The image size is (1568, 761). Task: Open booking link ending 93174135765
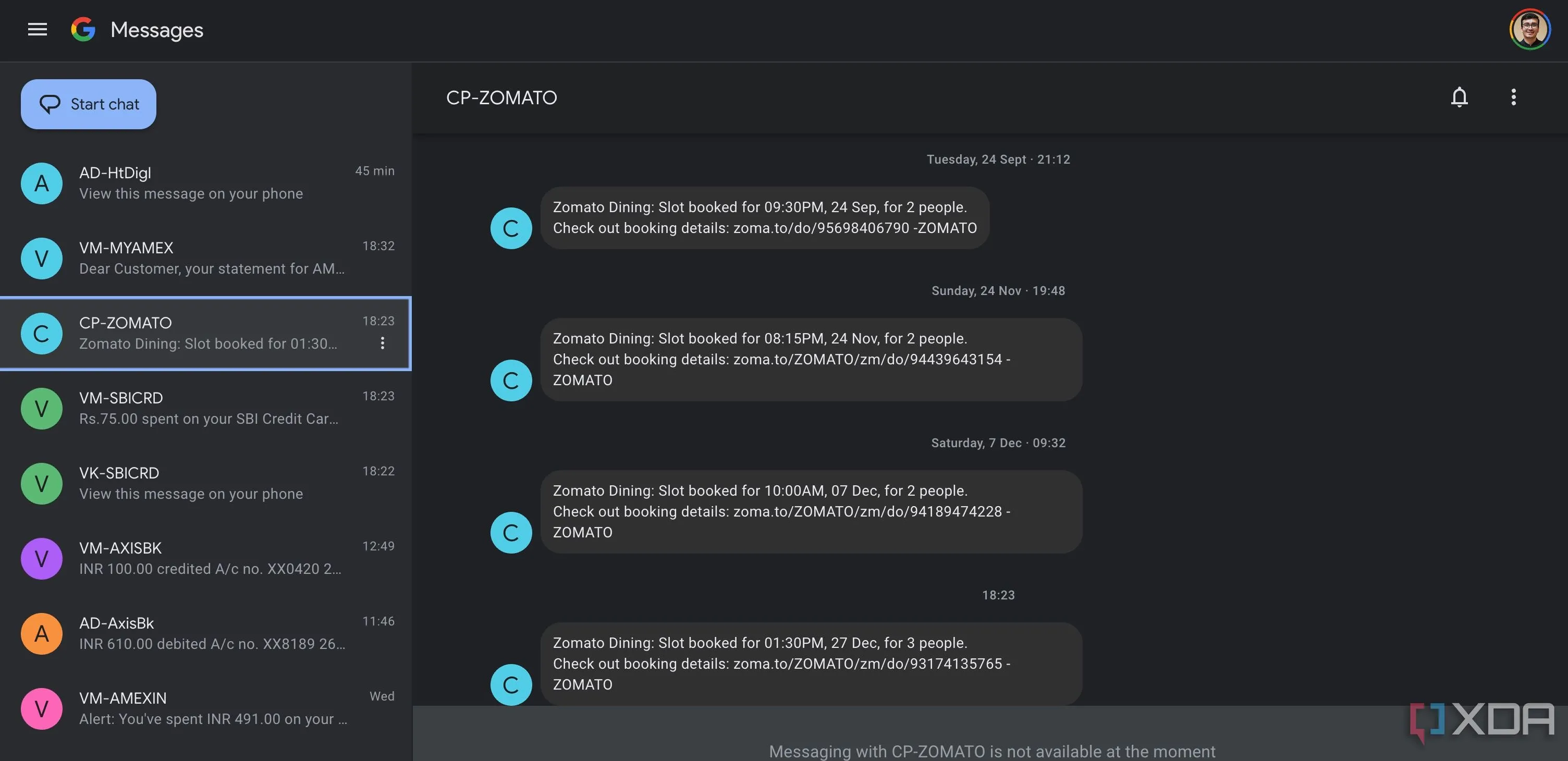point(867,664)
